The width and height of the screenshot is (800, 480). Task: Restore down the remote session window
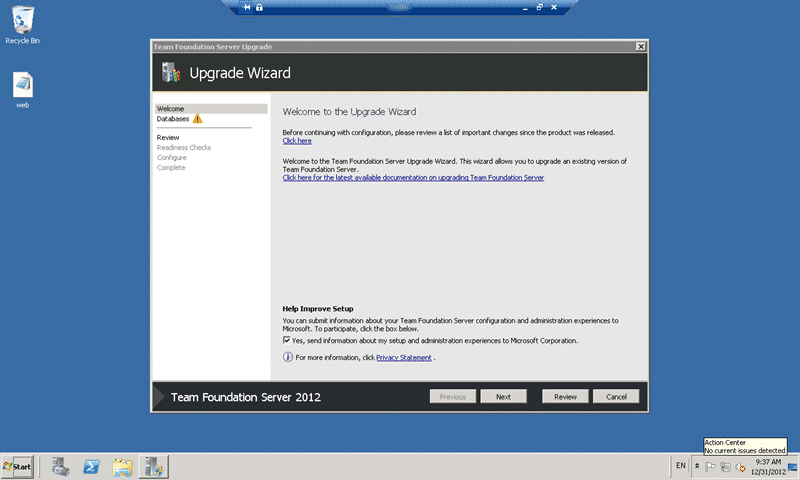[539, 7]
